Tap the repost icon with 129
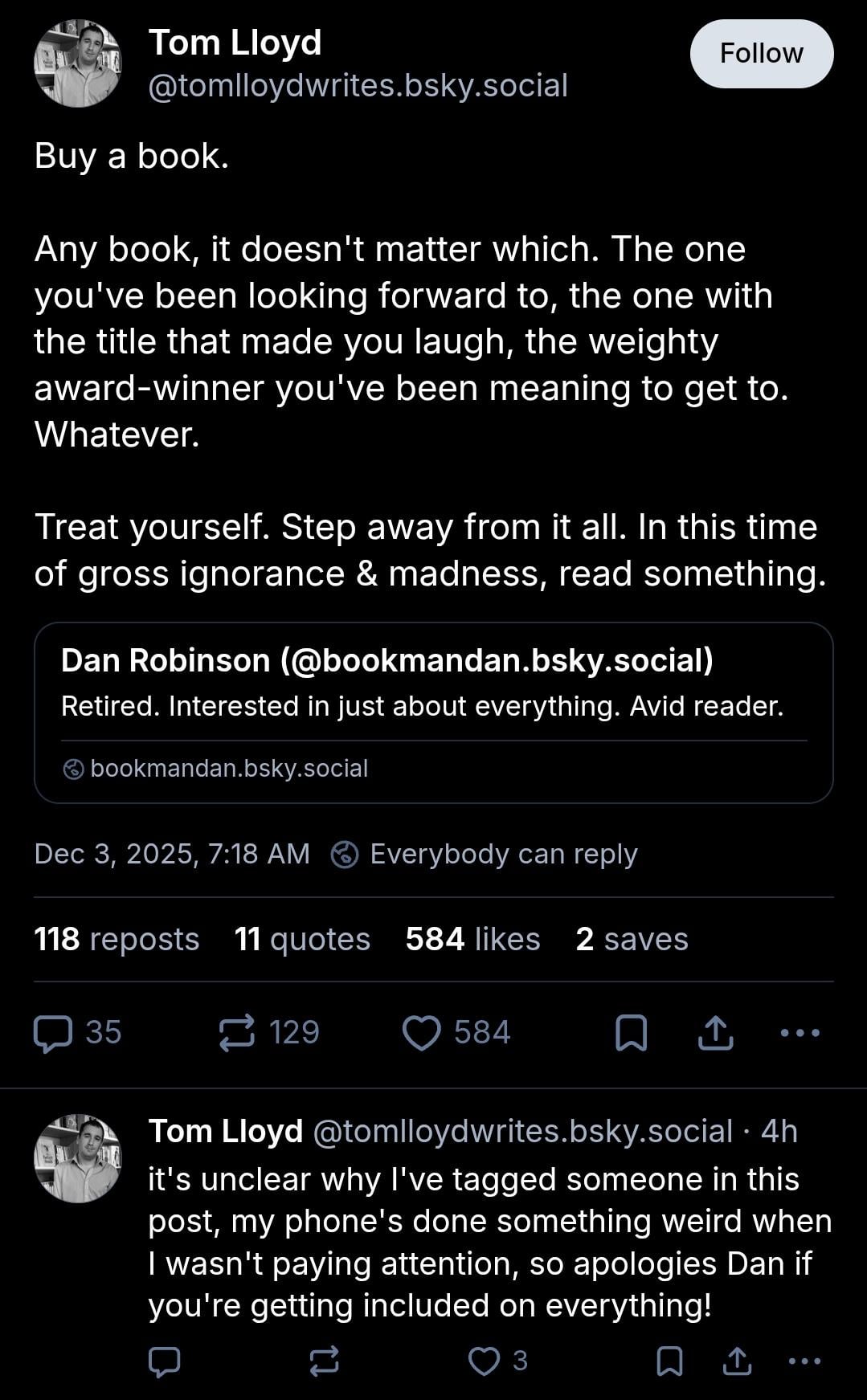Viewport: 867px width, 1400px height. pos(237,1033)
